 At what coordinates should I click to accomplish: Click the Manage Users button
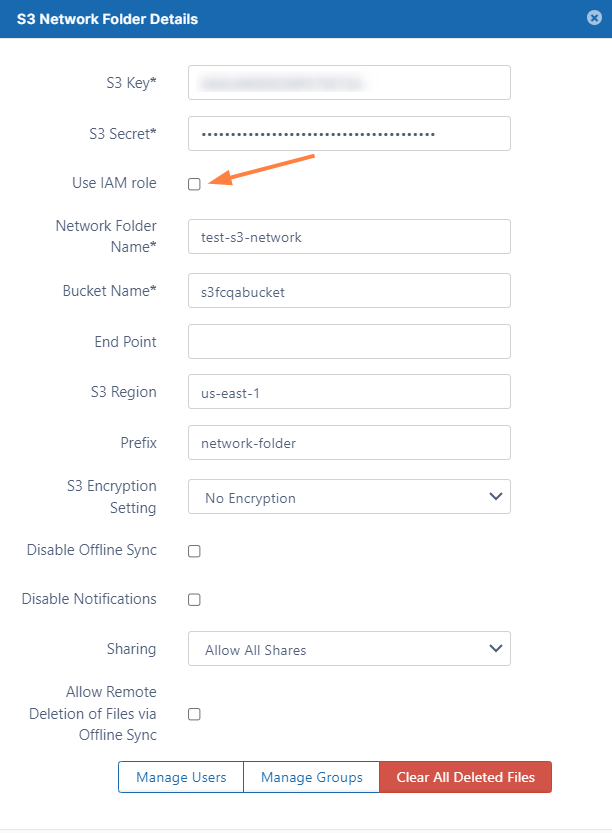[181, 777]
